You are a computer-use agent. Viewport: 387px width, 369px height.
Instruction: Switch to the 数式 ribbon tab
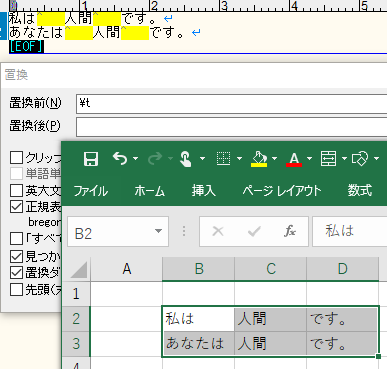(x=360, y=191)
